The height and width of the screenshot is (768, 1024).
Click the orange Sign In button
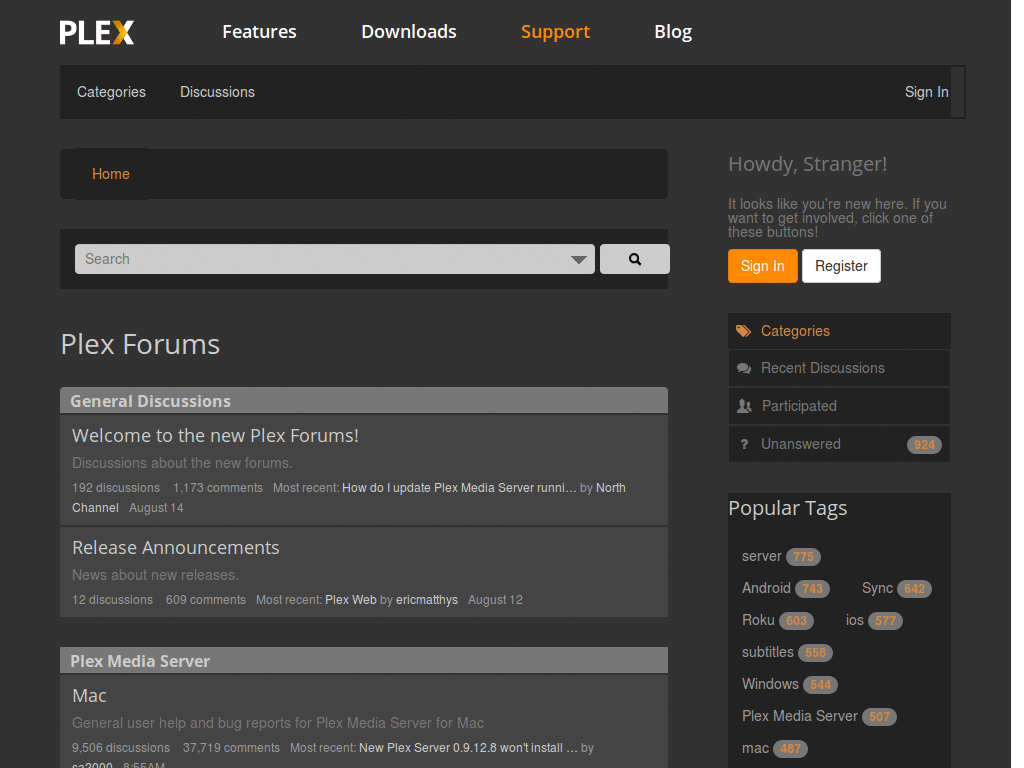coord(763,266)
